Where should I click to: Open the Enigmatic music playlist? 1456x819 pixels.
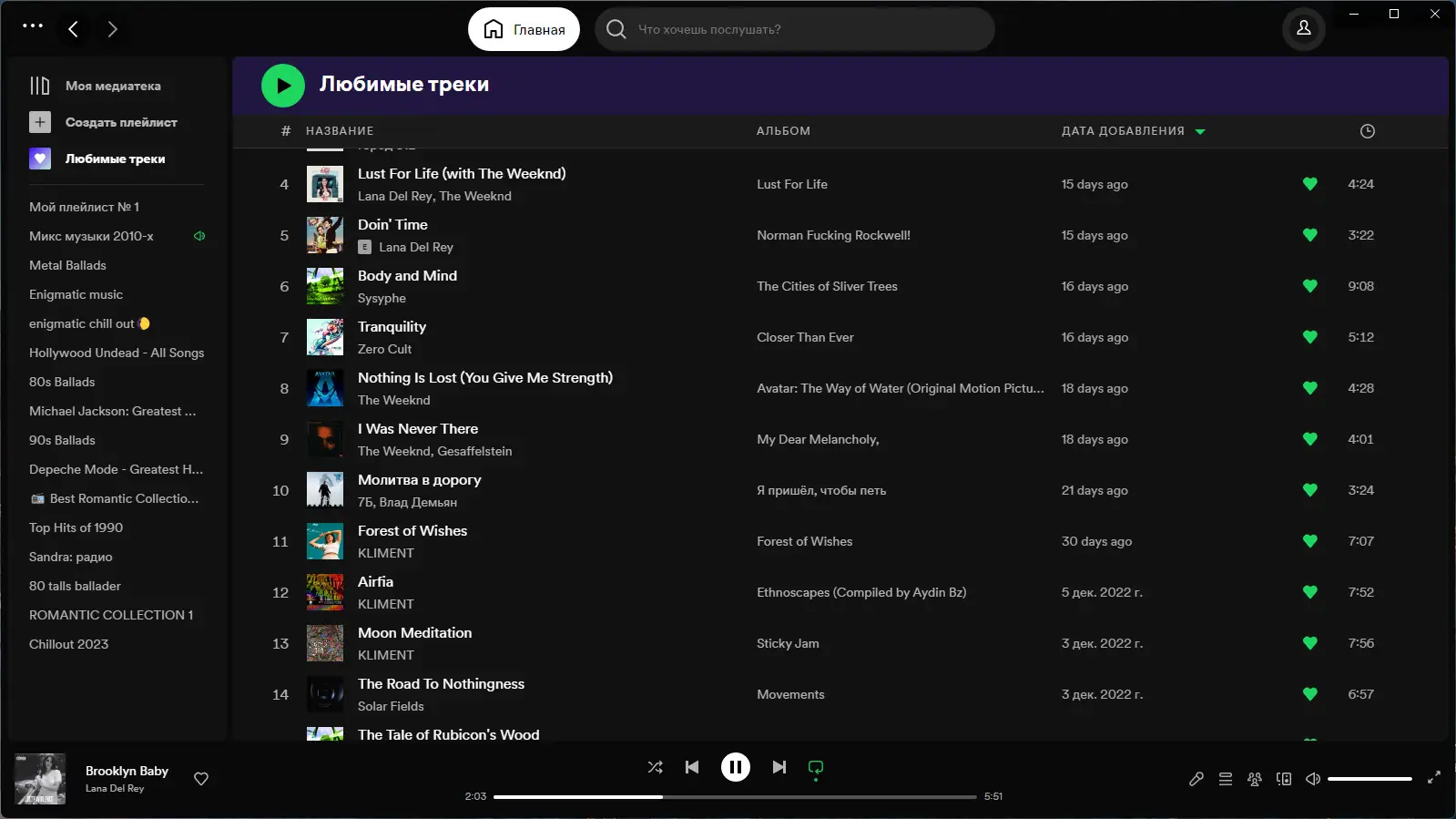[76, 294]
